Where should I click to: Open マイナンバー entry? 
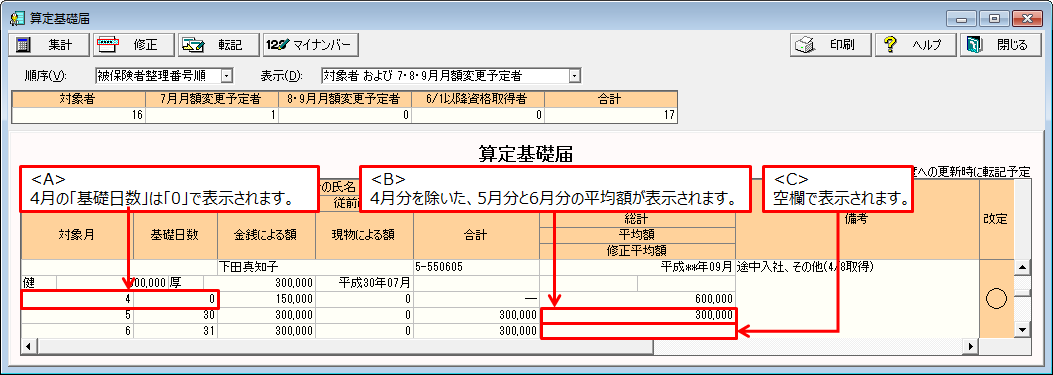pos(310,46)
